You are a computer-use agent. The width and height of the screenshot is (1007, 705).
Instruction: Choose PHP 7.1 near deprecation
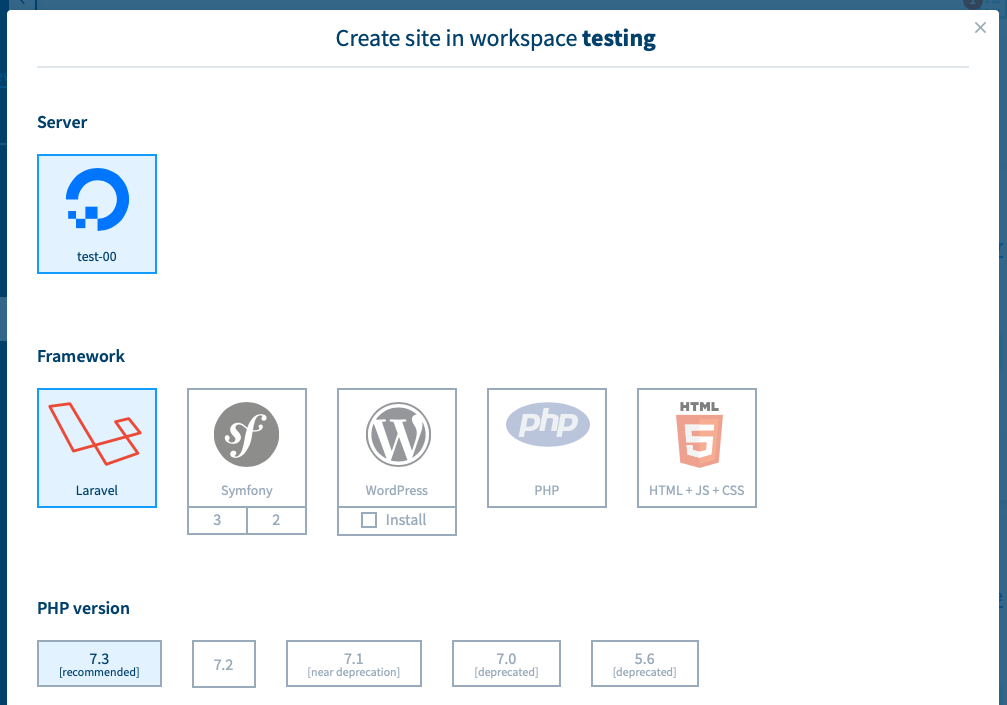pos(354,664)
